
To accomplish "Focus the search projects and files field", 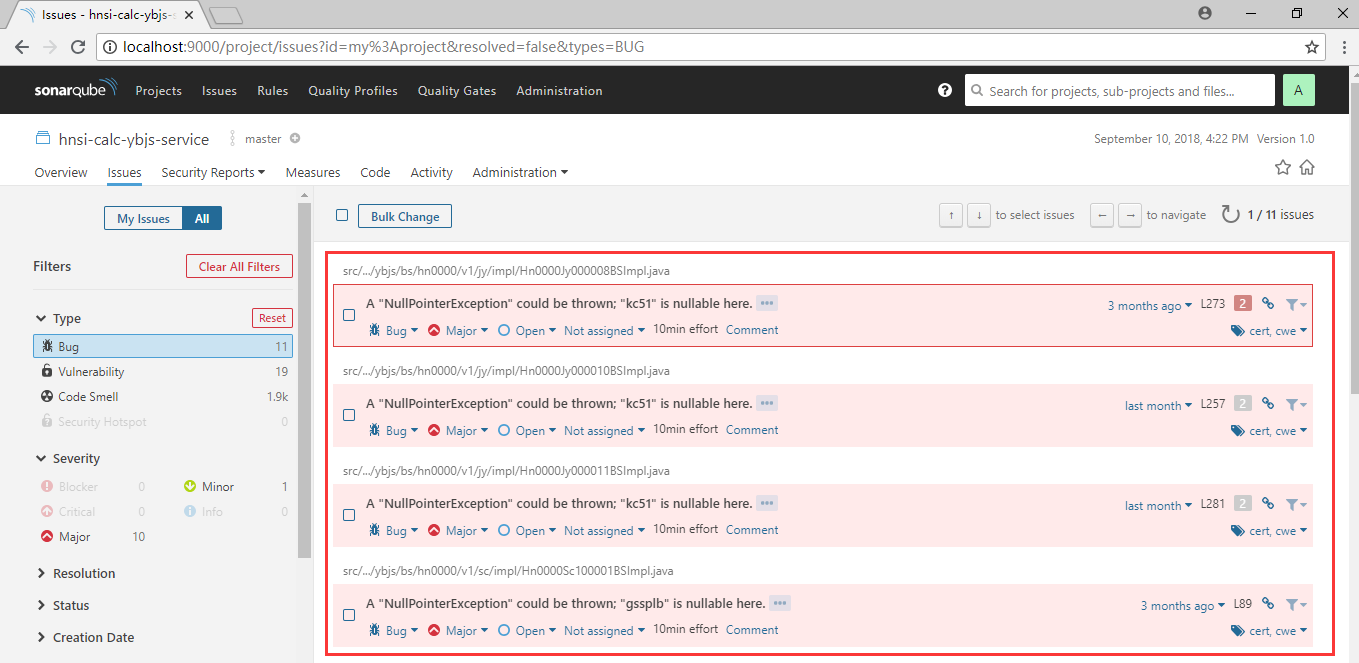I will (1120, 90).
